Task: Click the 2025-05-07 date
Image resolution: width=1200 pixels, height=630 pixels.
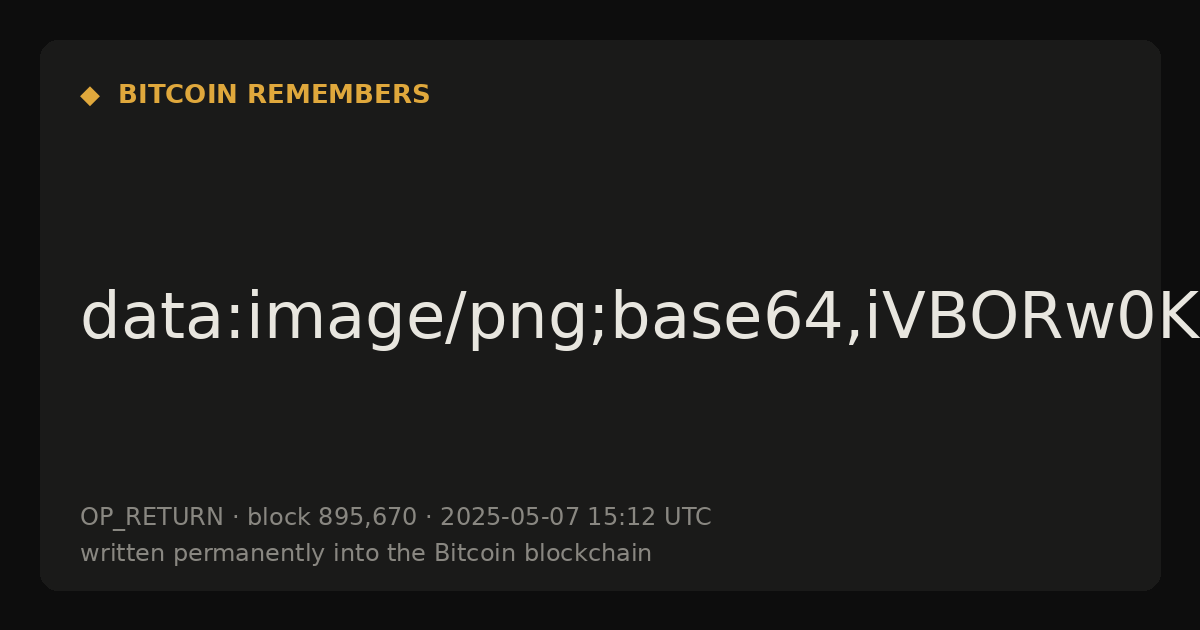Action: click(x=509, y=517)
